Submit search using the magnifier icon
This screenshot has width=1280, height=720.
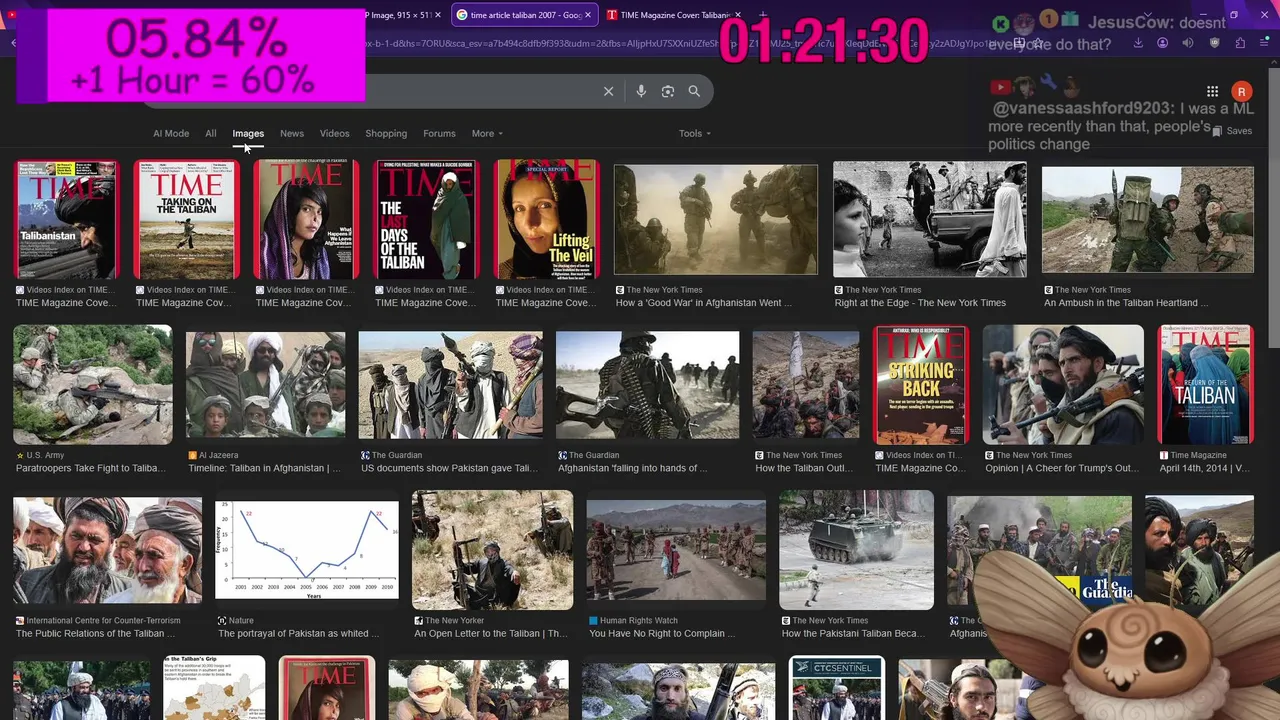(694, 91)
